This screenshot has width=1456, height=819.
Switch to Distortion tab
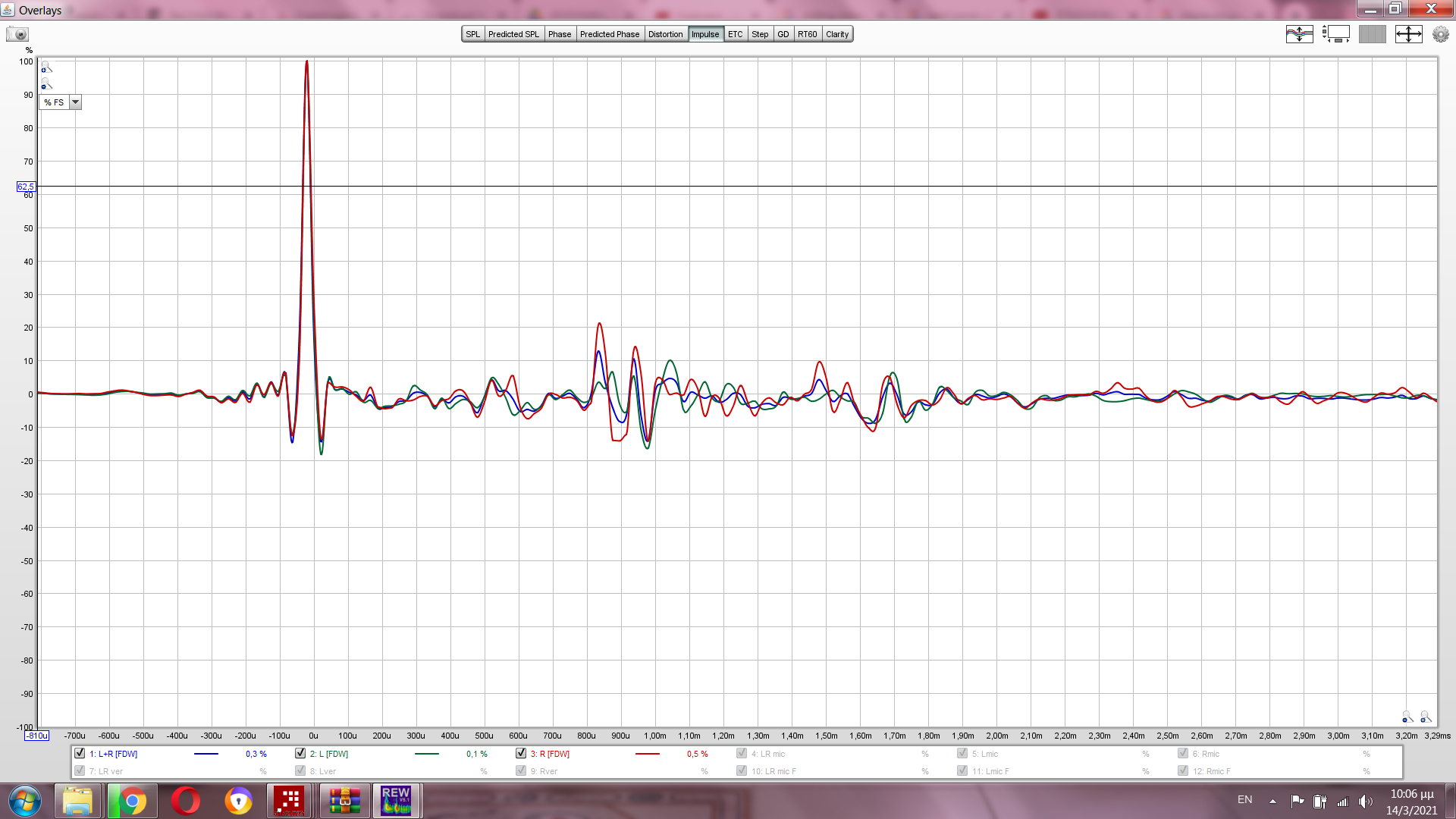click(666, 34)
